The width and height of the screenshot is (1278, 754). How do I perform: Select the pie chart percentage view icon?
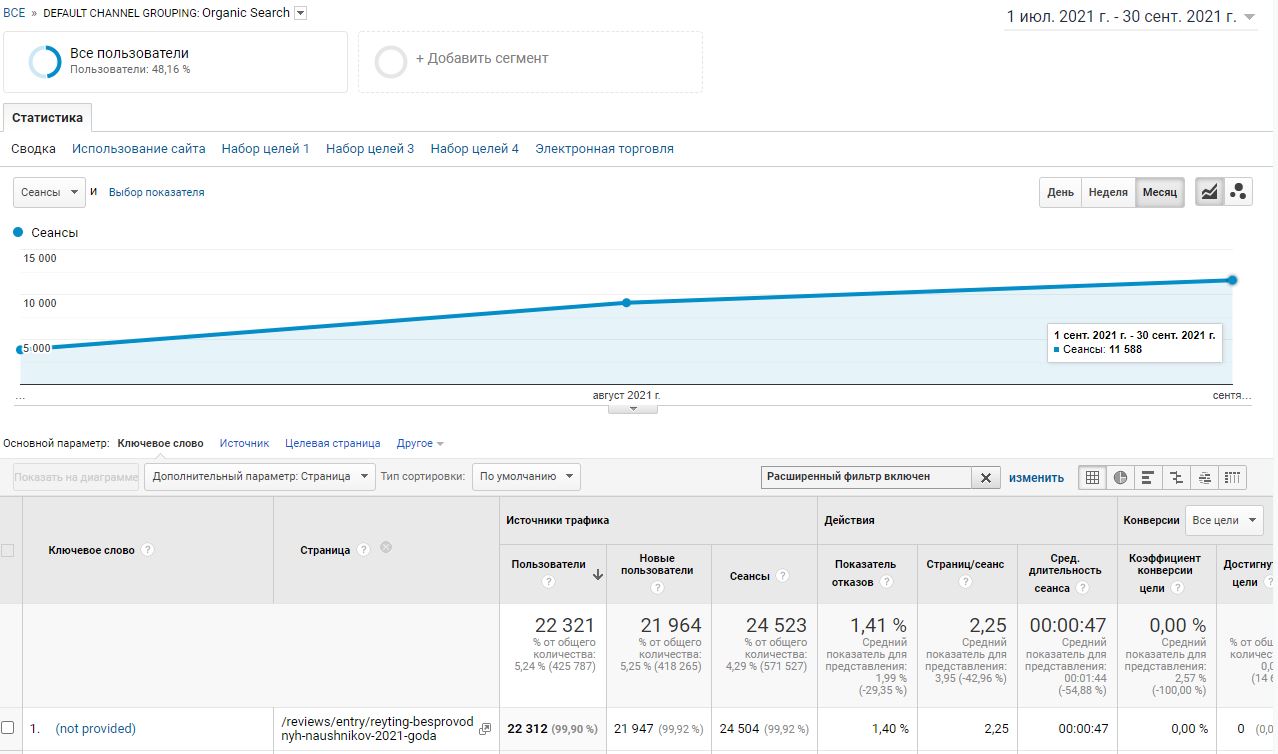1120,478
